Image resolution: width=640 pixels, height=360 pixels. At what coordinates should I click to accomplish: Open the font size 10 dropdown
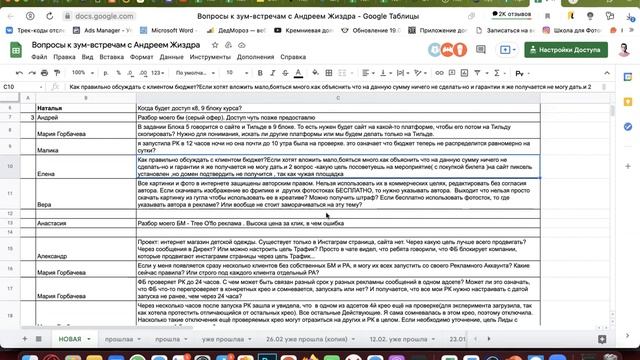point(237,73)
